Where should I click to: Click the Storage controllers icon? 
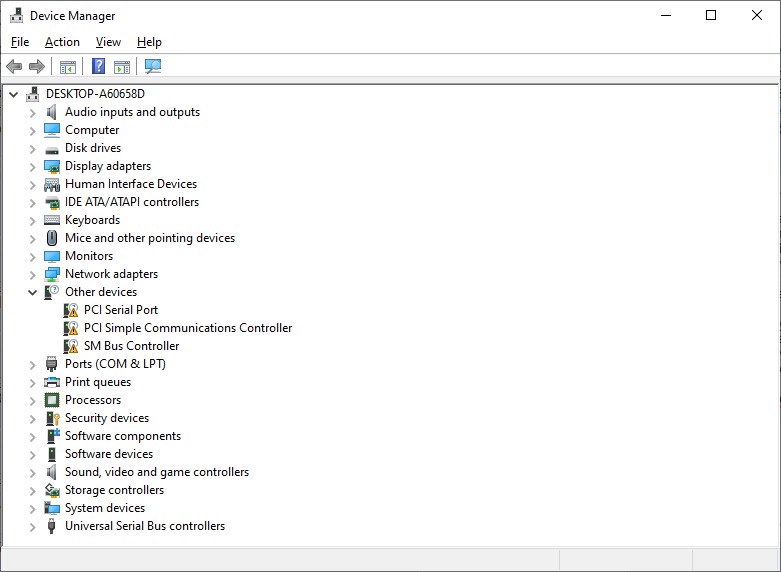[x=52, y=490]
